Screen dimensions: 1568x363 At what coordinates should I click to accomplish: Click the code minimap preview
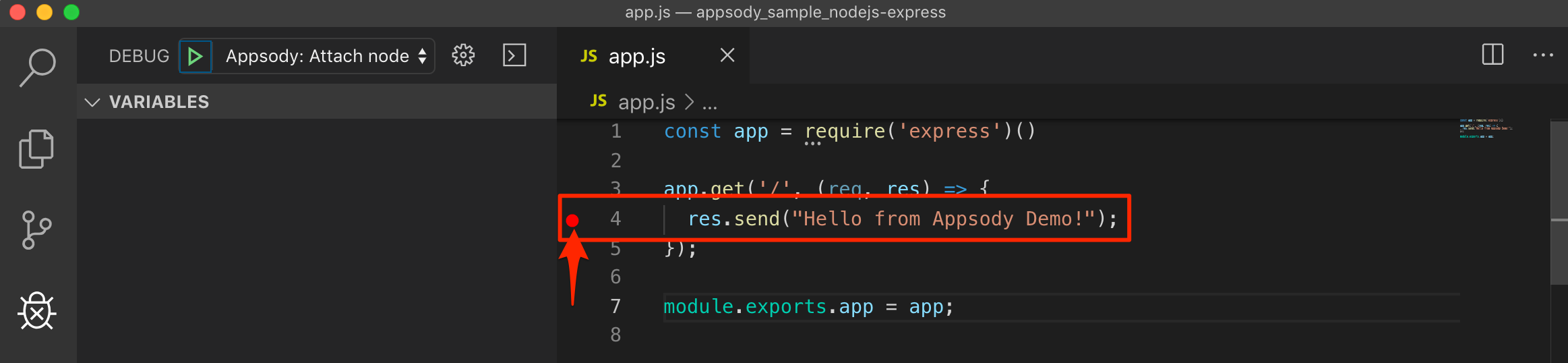coord(1486,128)
